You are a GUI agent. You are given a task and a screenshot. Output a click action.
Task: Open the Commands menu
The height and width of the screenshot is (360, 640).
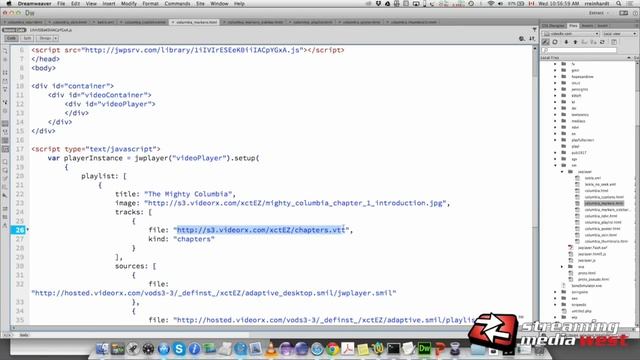177,4
